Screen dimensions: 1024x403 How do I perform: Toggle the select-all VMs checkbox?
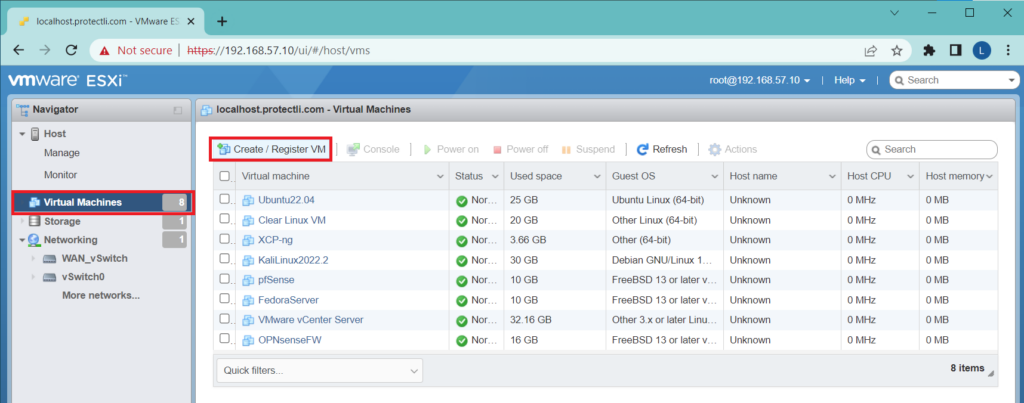[x=225, y=176]
